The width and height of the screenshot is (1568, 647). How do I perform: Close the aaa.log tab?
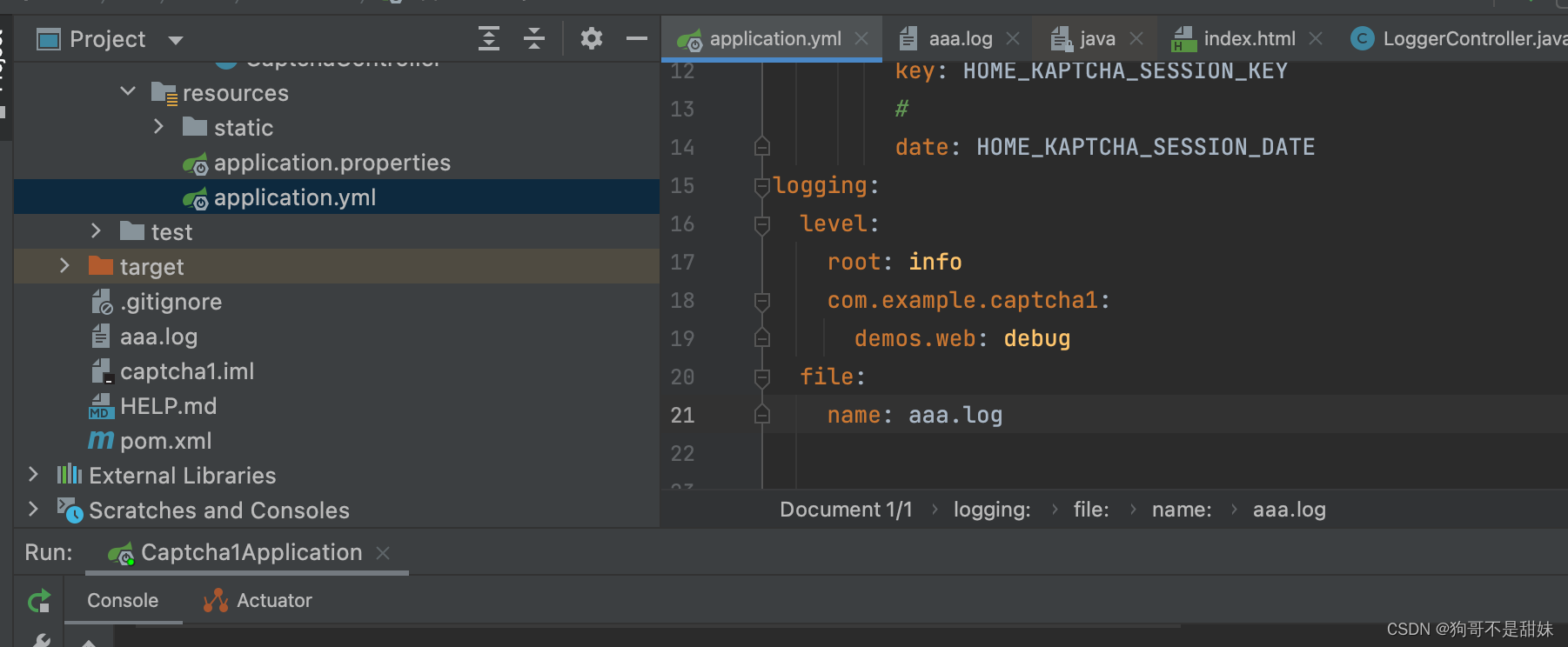[1013, 38]
